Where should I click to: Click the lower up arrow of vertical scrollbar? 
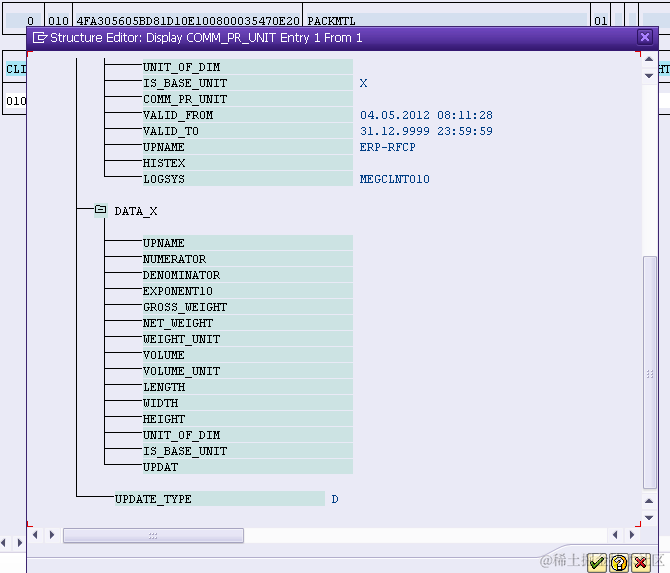tap(649, 501)
